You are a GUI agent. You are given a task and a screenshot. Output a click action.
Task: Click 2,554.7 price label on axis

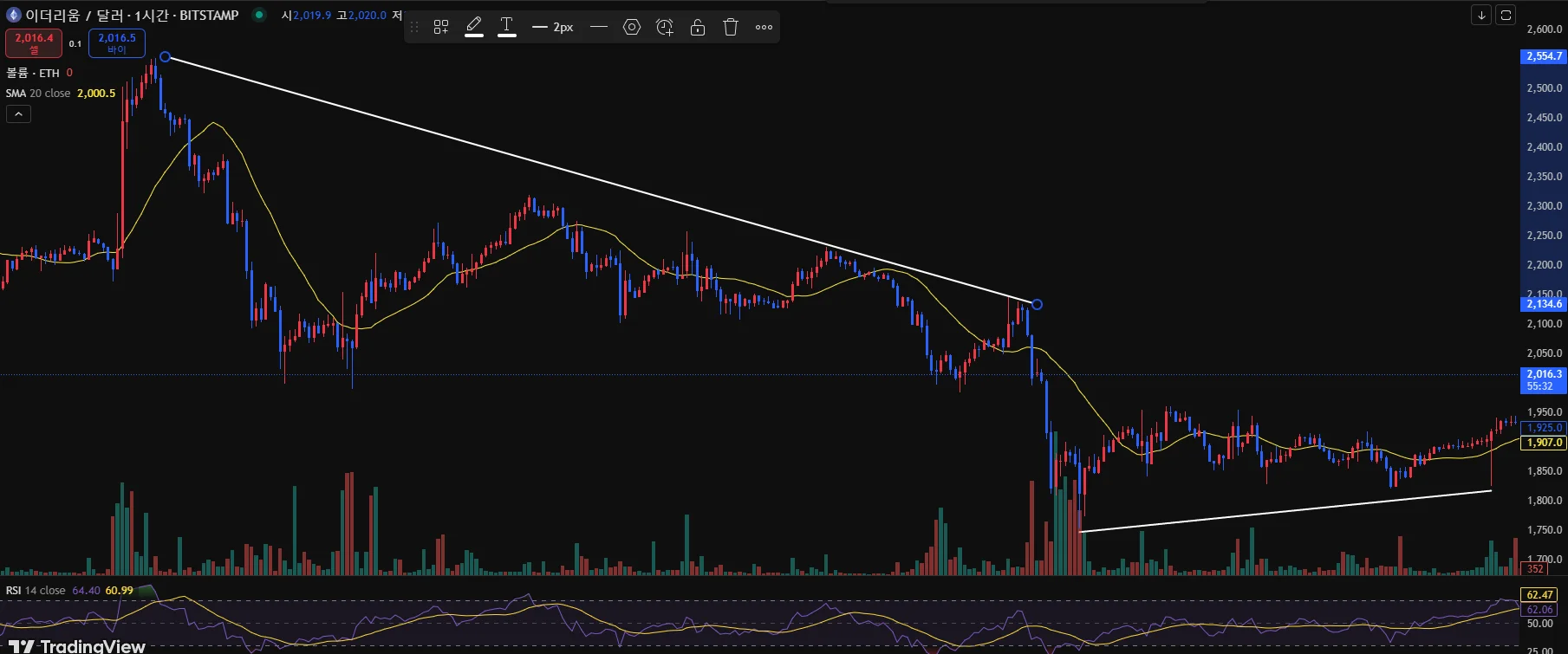click(x=1545, y=56)
